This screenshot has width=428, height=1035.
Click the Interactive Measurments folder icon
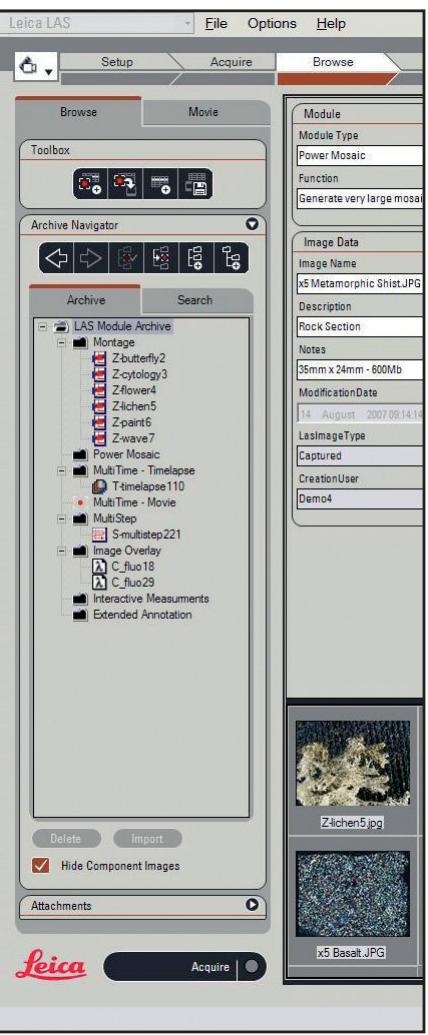pos(81,599)
